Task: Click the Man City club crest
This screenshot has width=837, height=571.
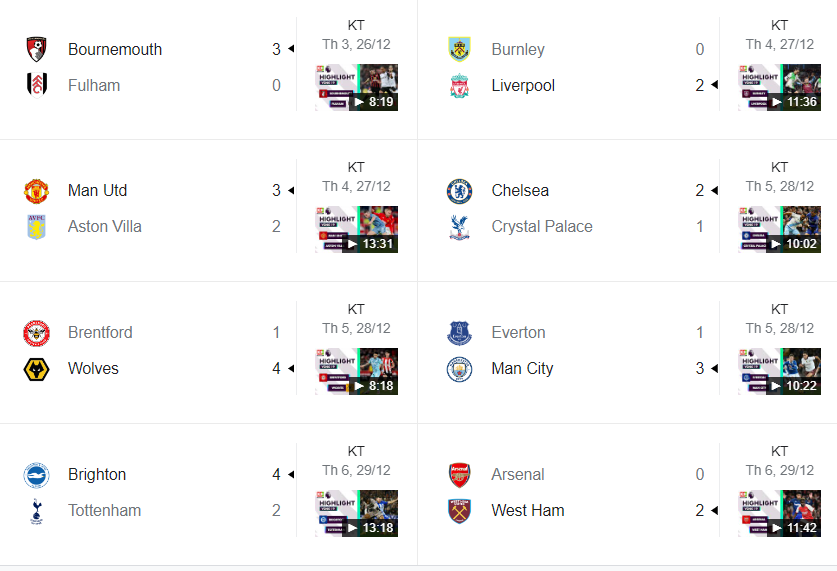Action: pos(460,369)
